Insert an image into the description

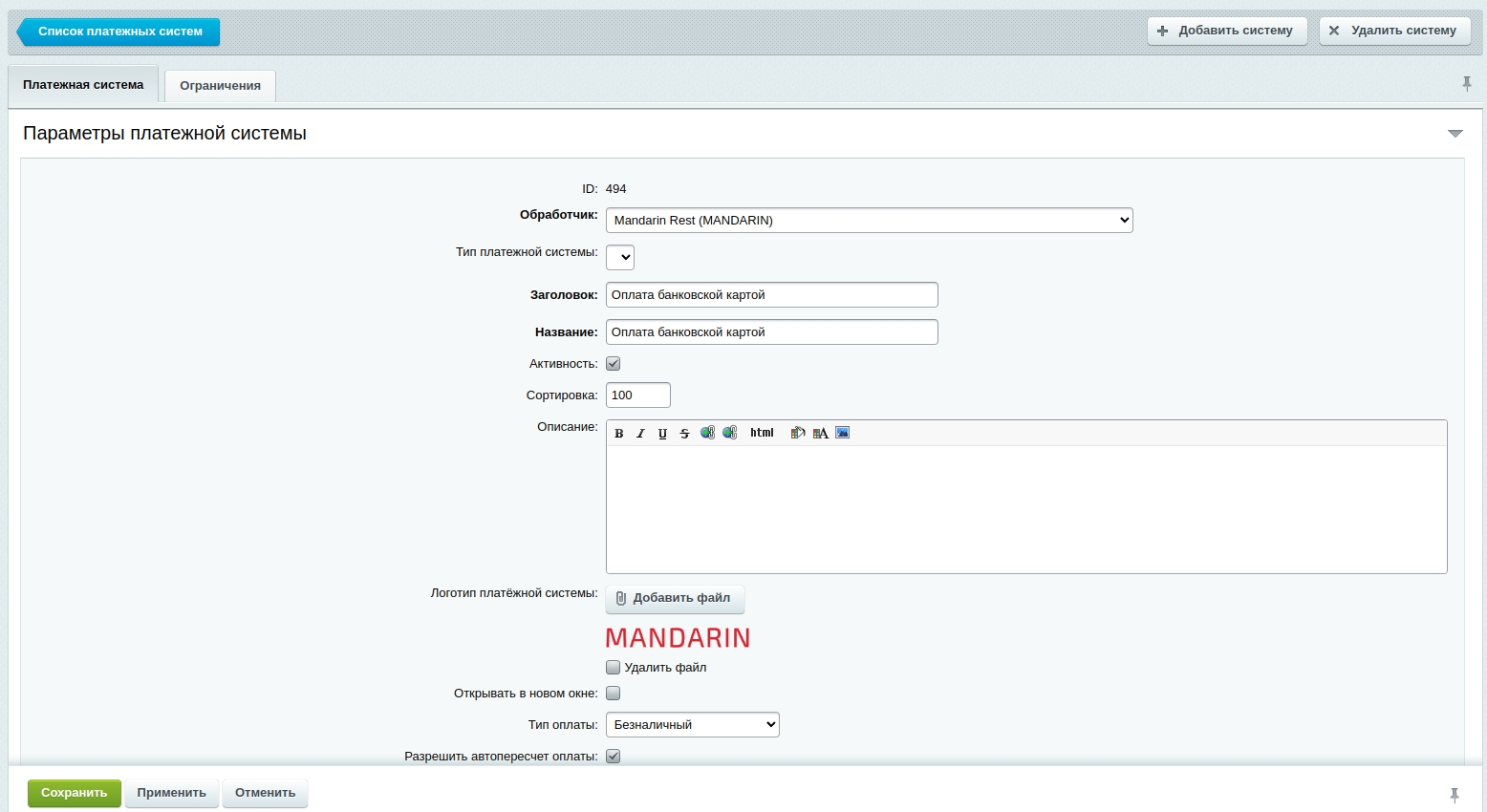pos(842,433)
